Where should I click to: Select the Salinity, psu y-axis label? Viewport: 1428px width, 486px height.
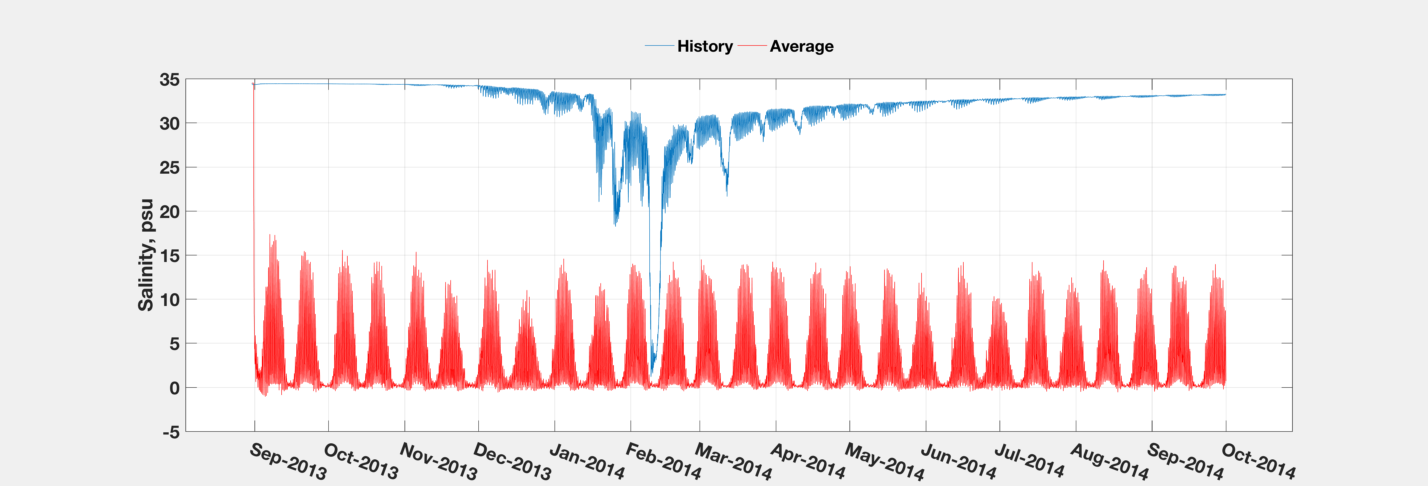point(145,254)
